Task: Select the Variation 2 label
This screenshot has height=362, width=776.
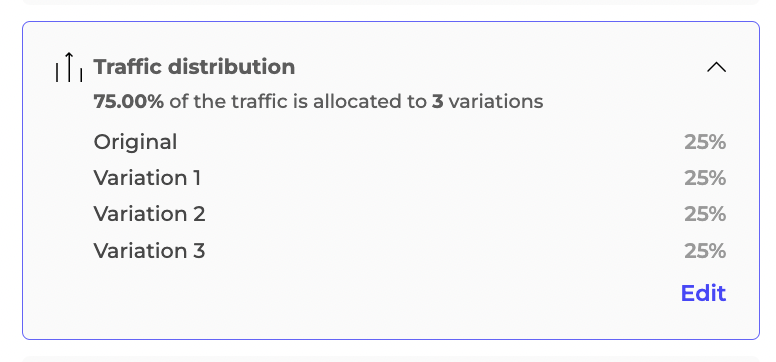Action: [149, 214]
